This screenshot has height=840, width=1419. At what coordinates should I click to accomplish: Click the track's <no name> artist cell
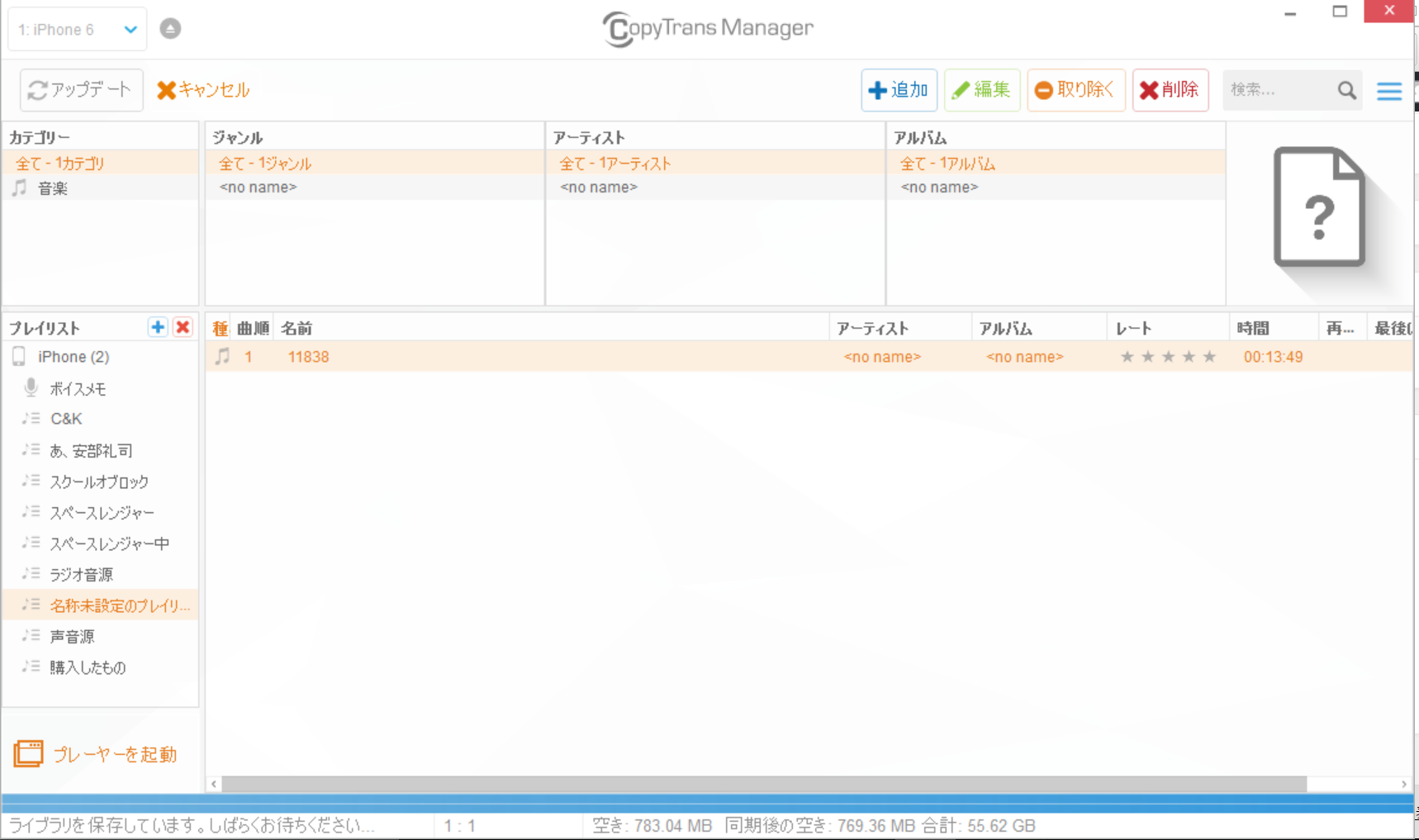882,357
